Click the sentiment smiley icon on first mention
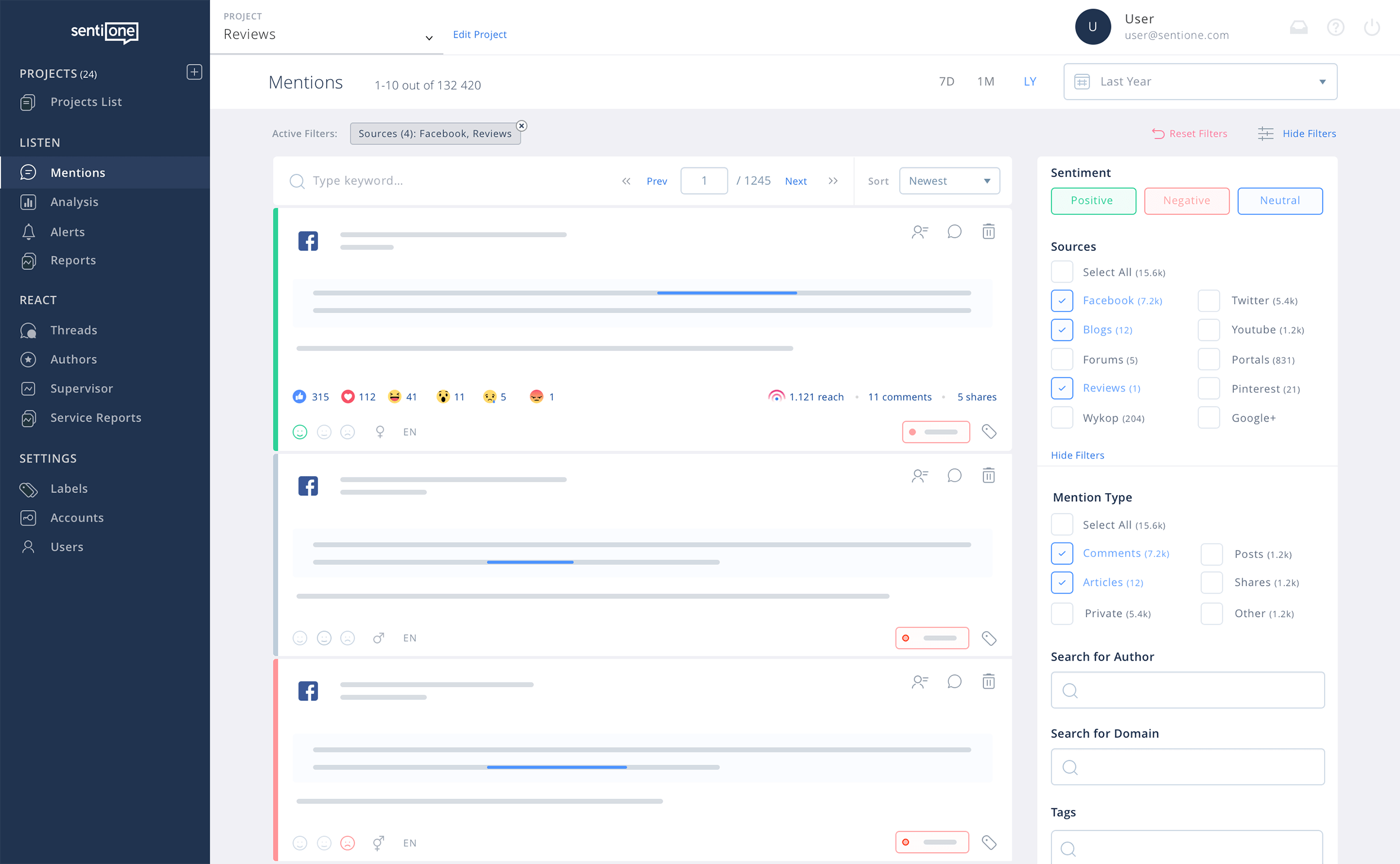This screenshot has width=1400, height=864. pos(300,432)
